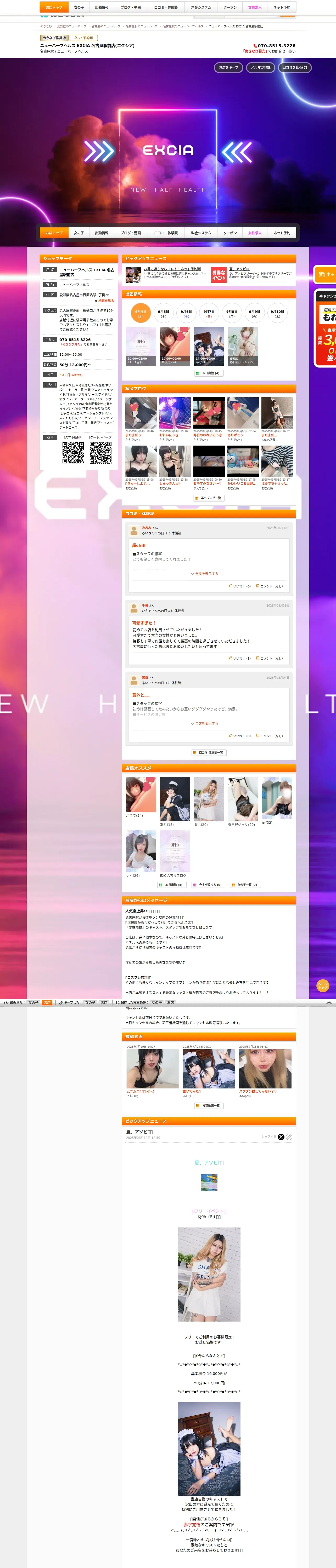
Task: Like the 高橋 review thumbs-up icon
Action: [x=231, y=736]
